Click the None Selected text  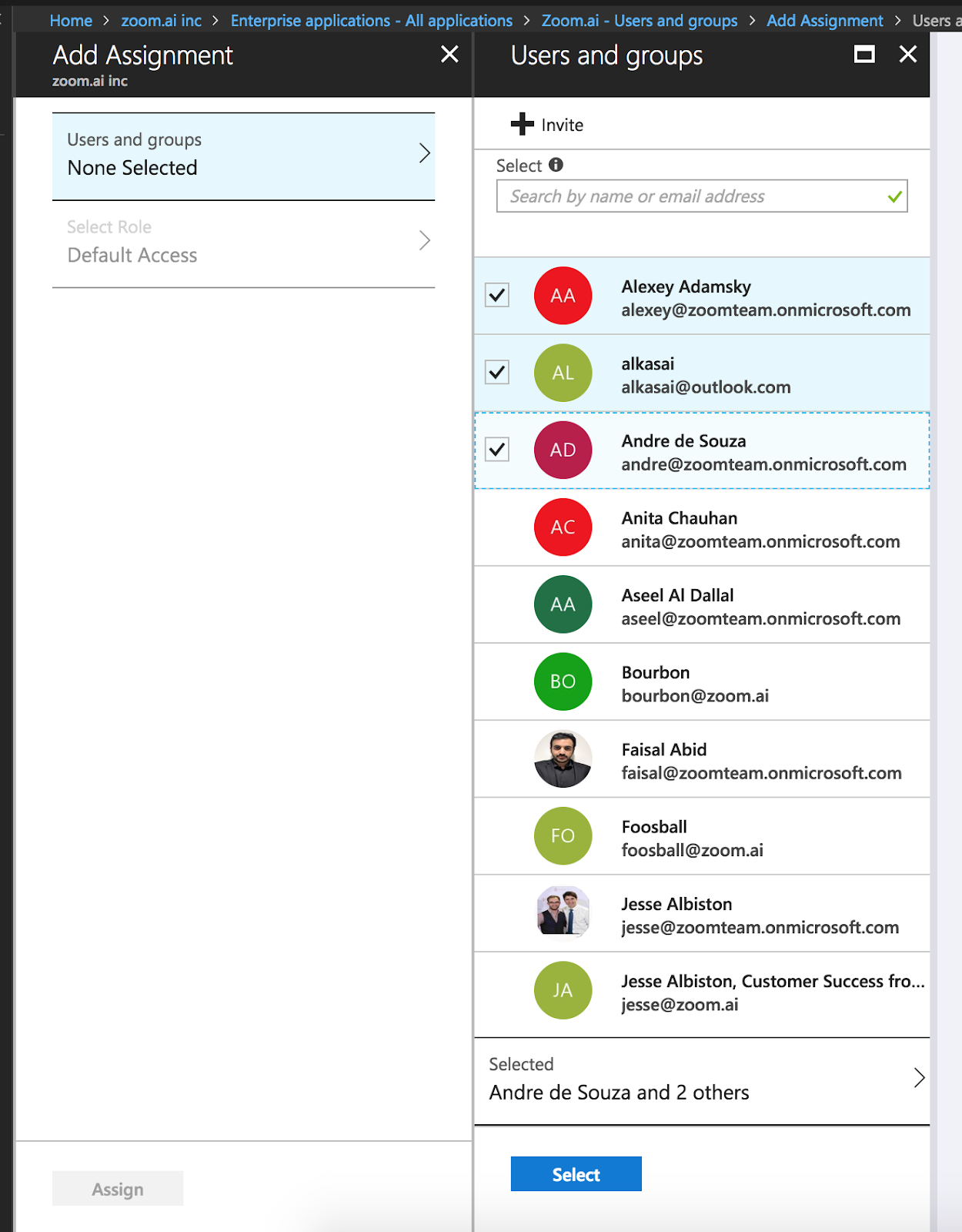click(x=132, y=168)
